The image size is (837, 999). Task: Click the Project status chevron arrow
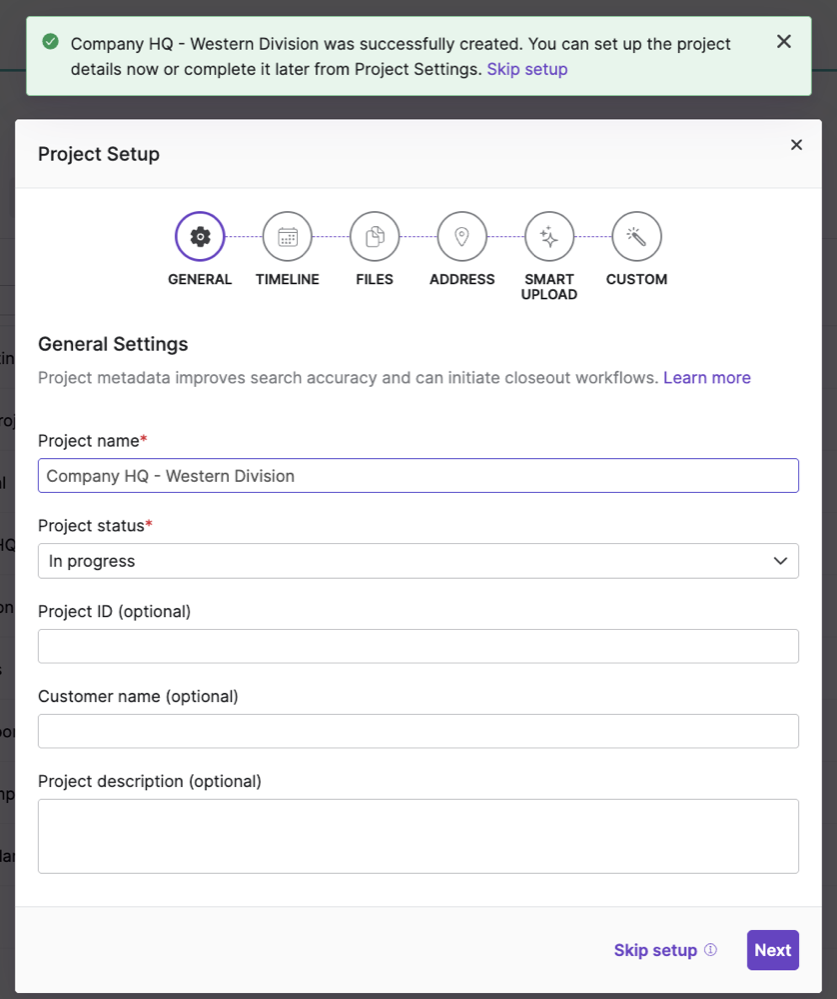[780, 561]
